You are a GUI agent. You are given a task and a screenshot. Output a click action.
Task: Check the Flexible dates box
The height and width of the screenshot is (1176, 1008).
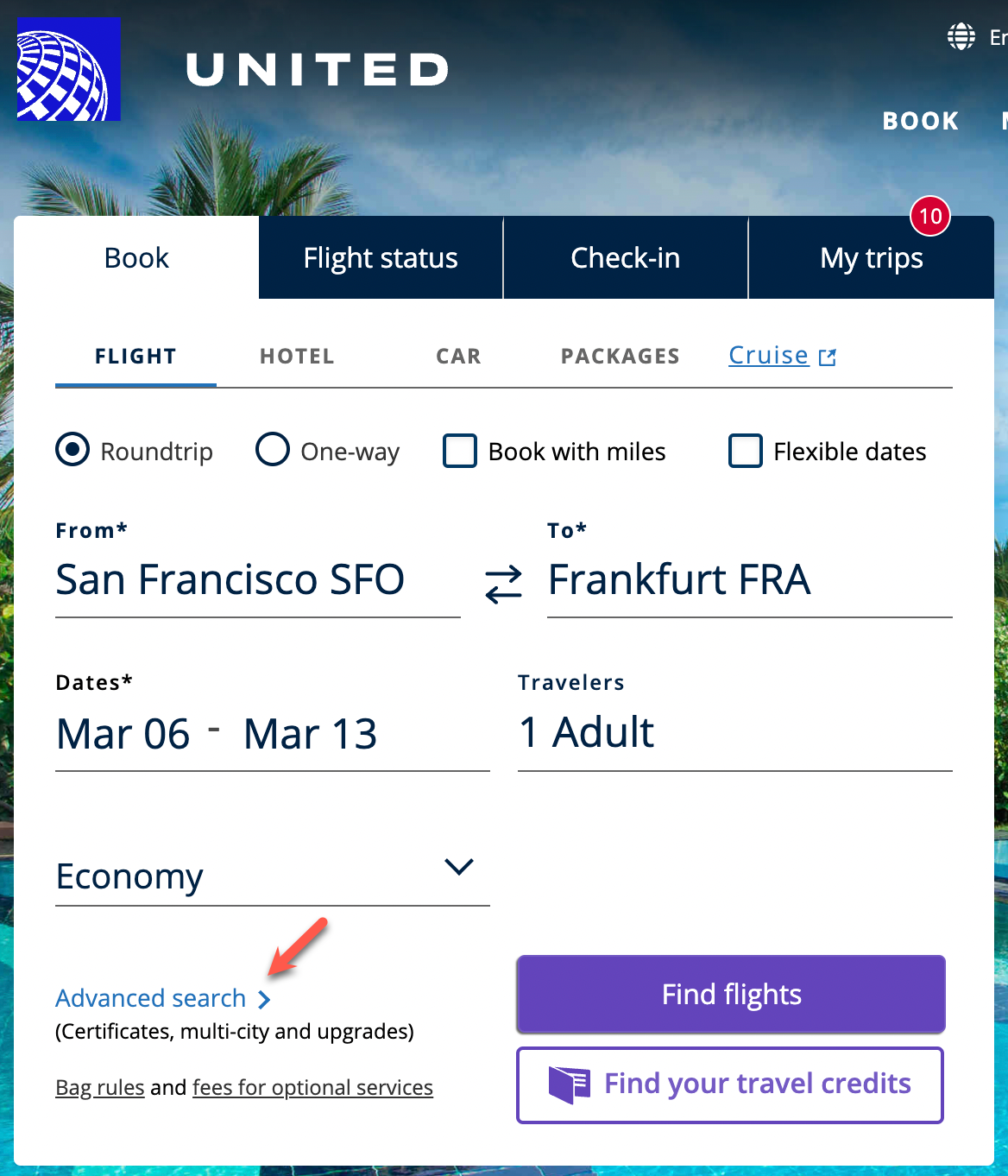745,451
